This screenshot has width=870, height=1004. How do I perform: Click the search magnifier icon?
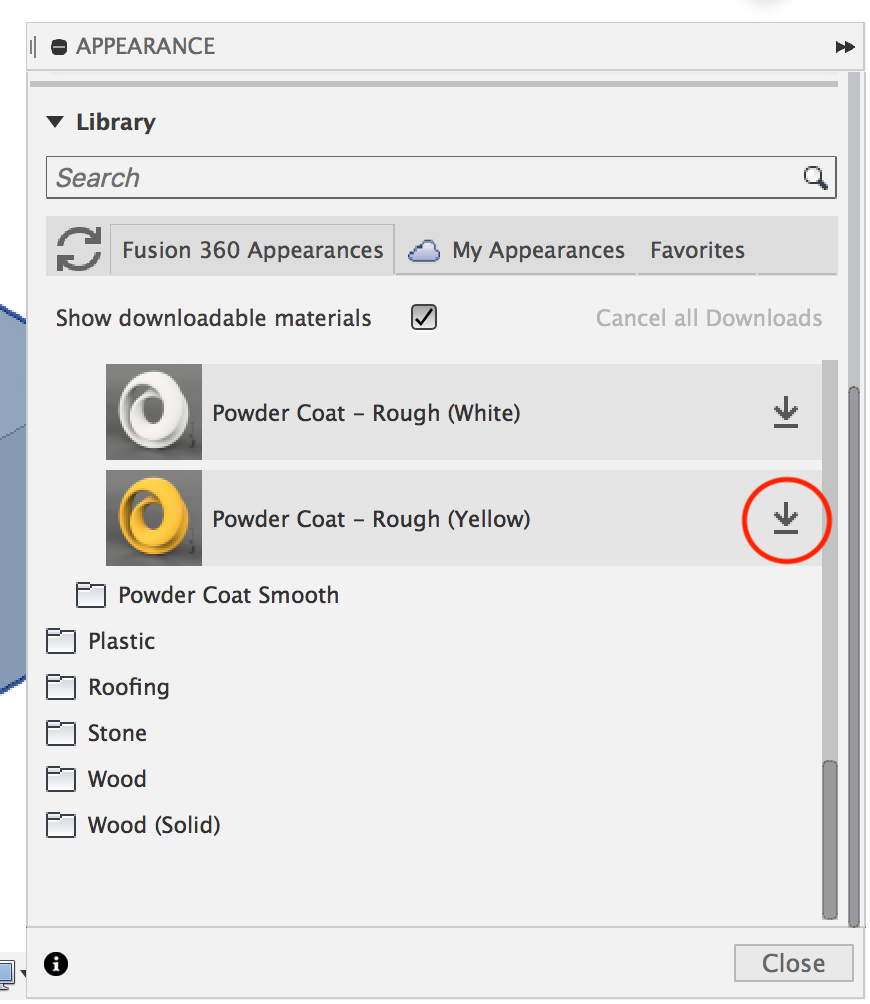815,177
